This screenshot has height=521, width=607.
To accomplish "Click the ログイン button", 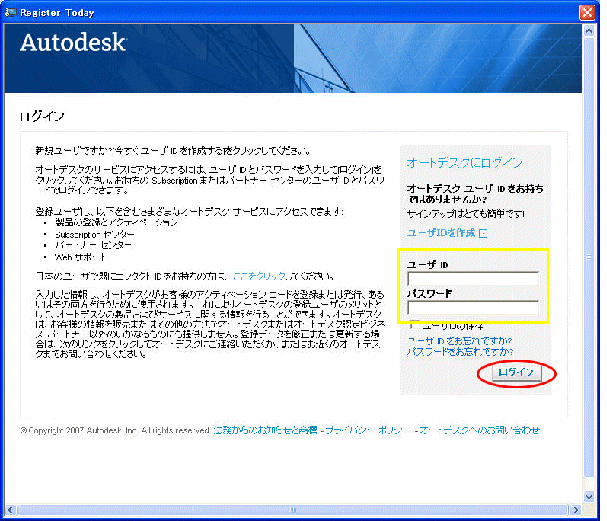I will point(516,374).
